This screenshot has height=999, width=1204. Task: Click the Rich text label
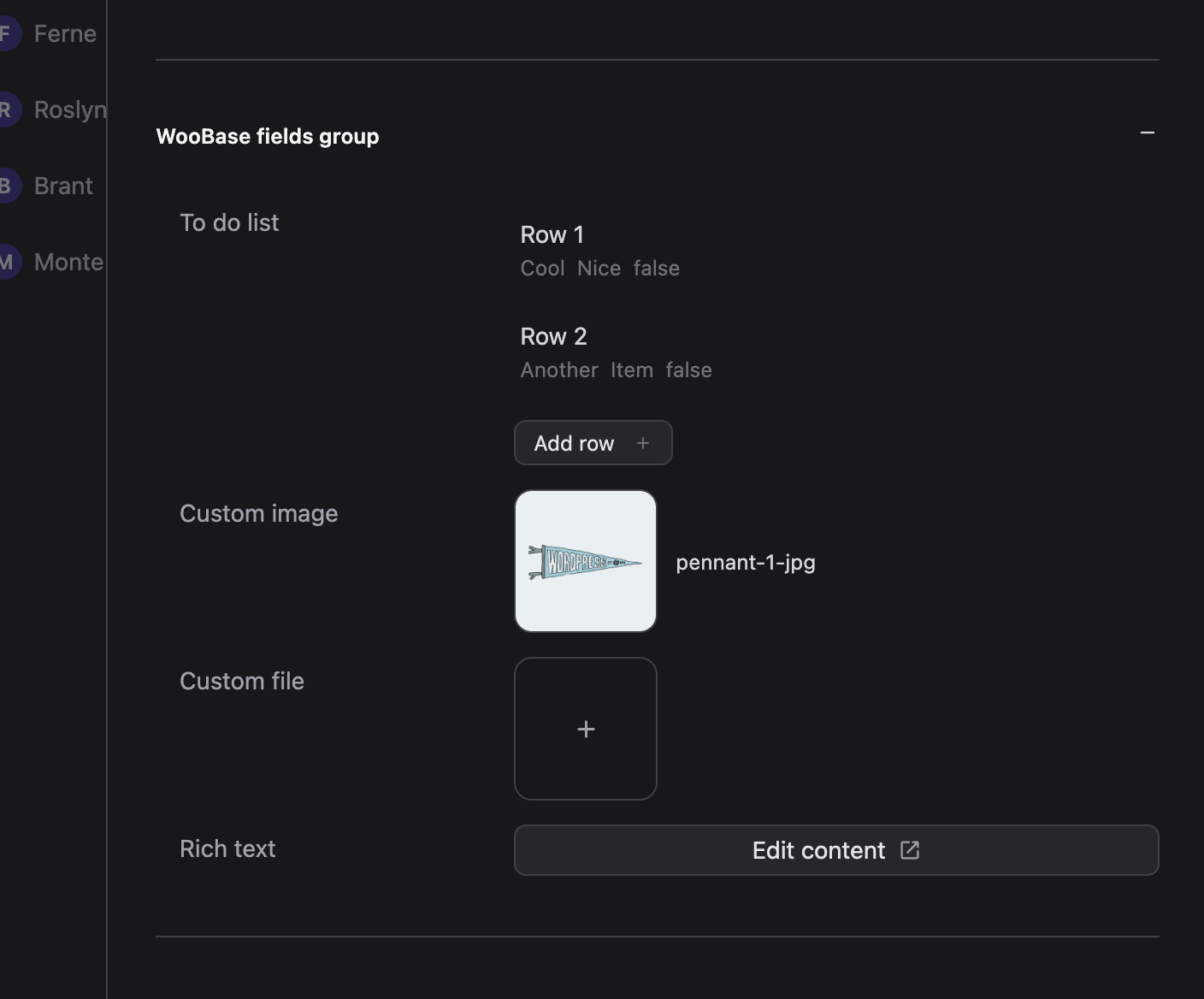pos(227,848)
